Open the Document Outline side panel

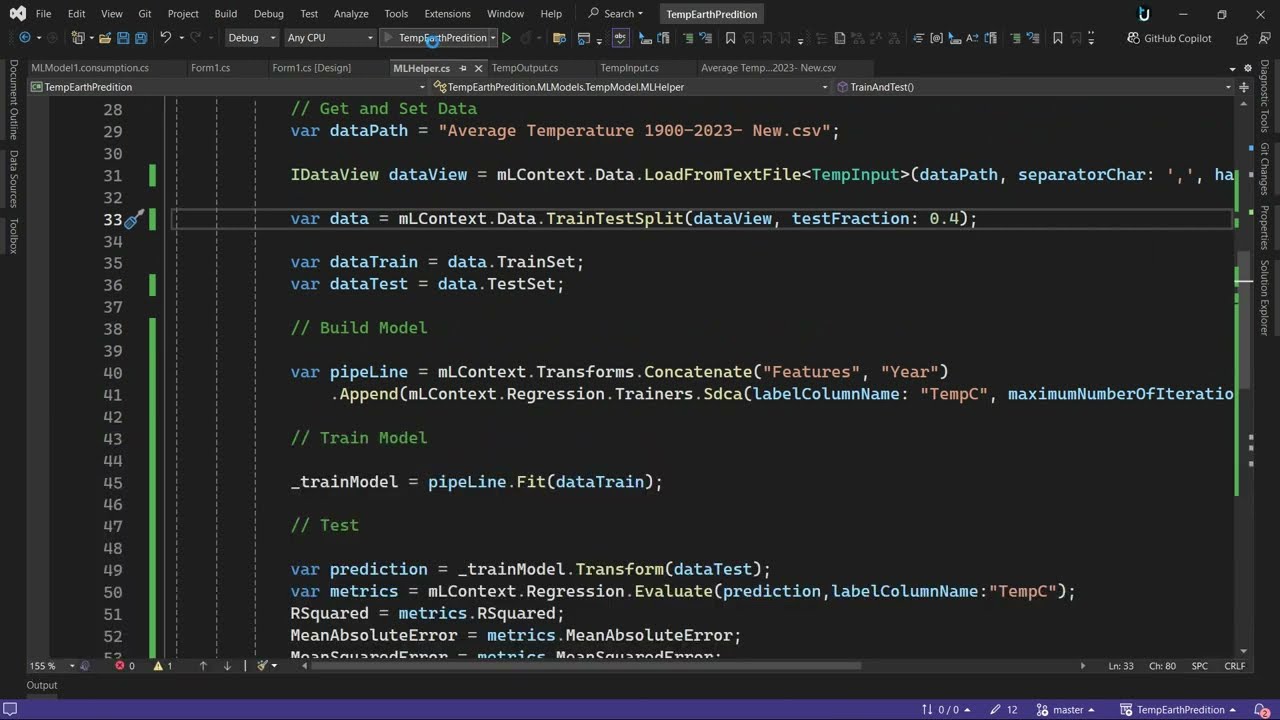pos(13,100)
